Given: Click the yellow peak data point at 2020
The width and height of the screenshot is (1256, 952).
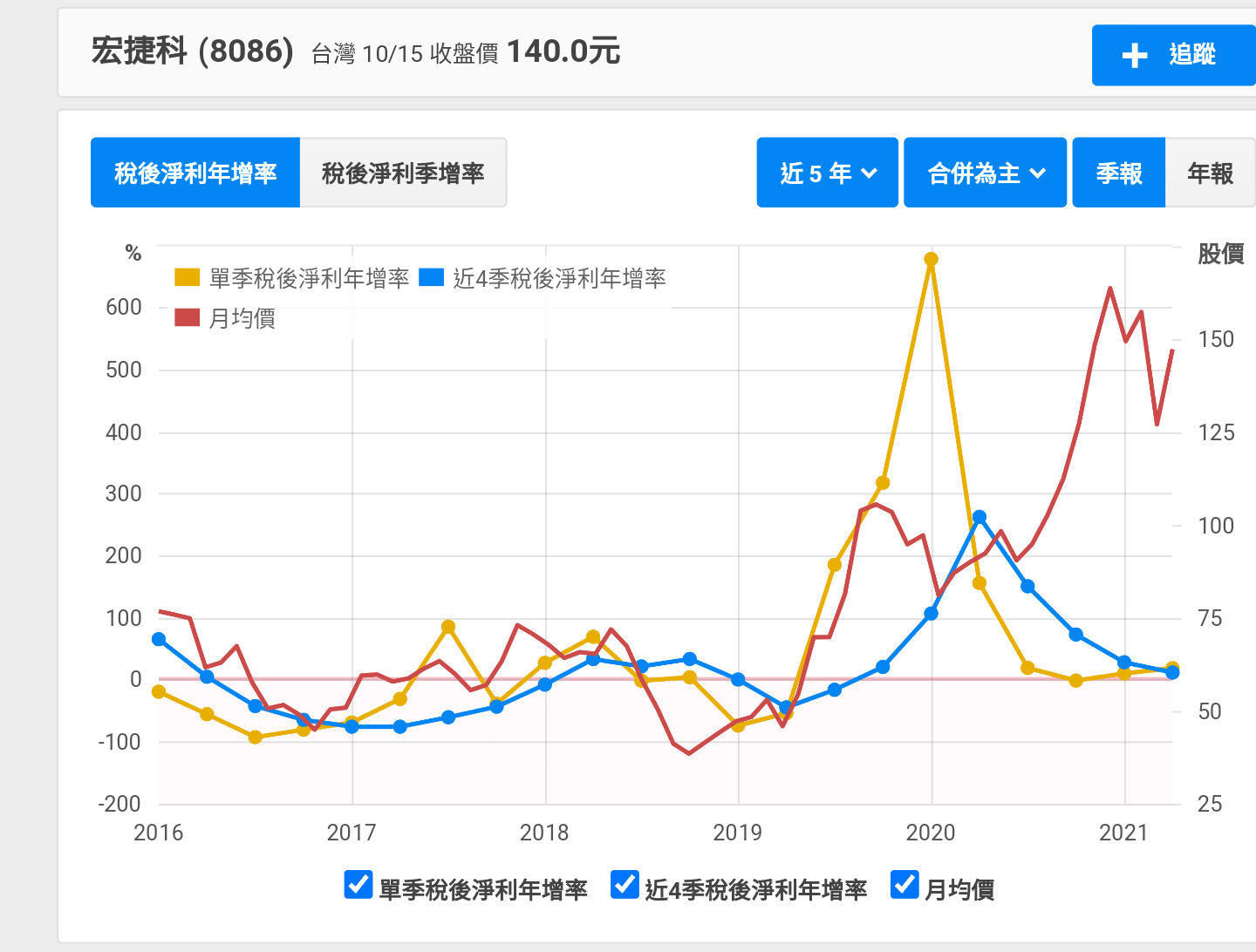Looking at the screenshot, I should click(931, 259).
